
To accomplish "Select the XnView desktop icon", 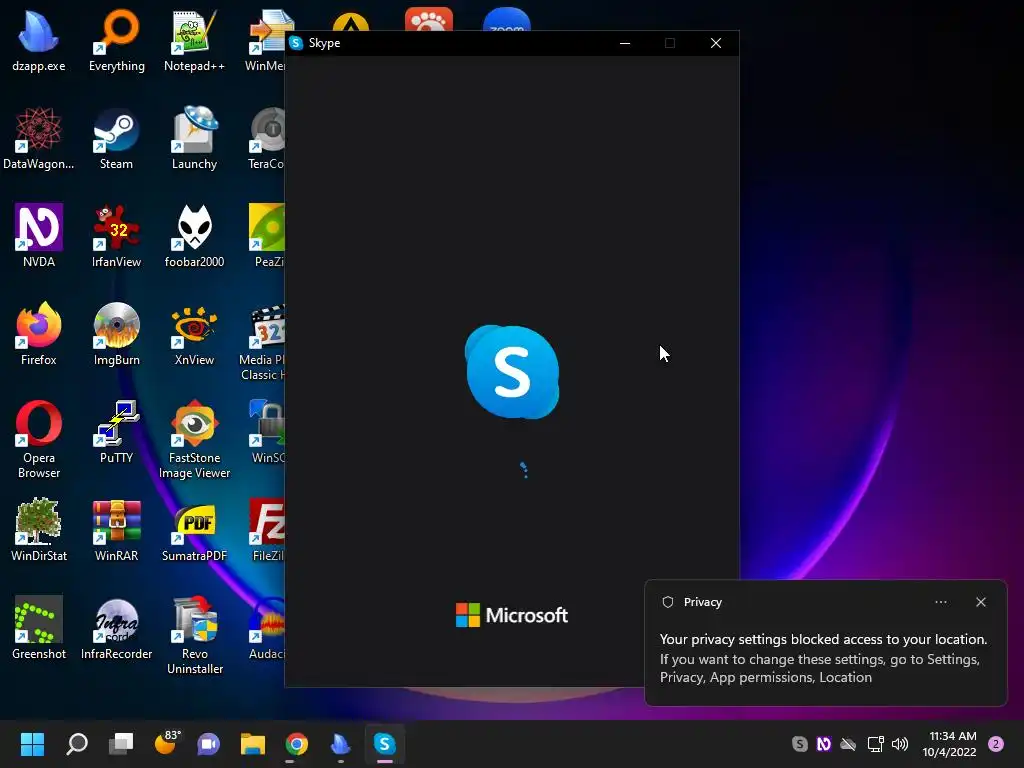I will 194,334.
